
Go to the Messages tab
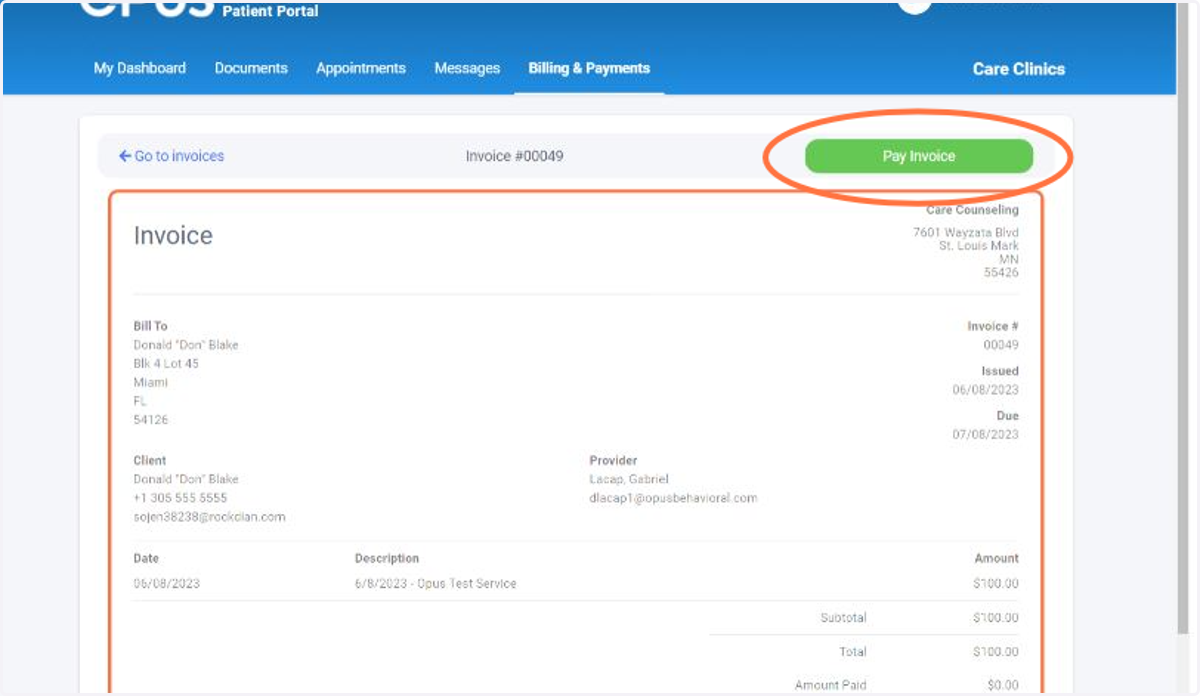[467, 68]
